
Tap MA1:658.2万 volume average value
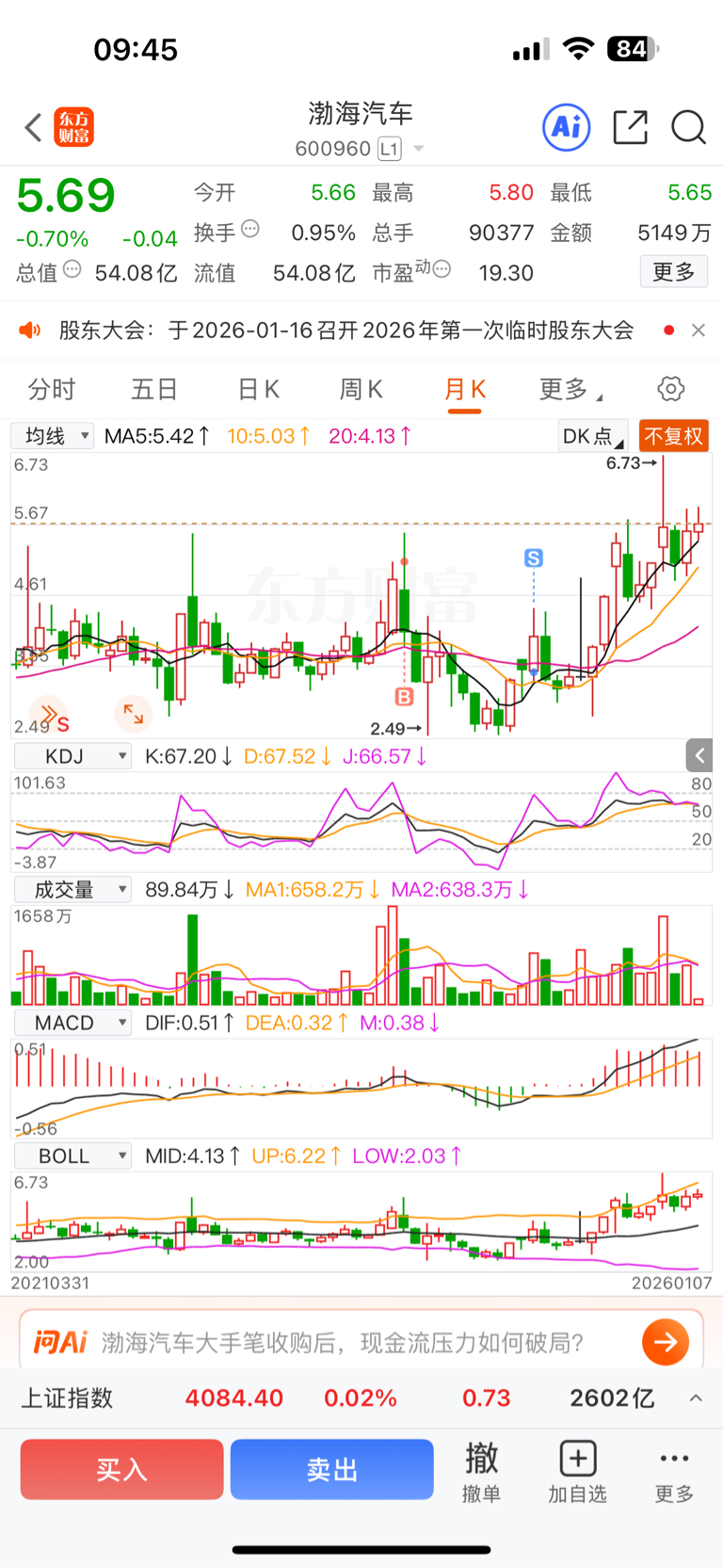pos(313,890)
